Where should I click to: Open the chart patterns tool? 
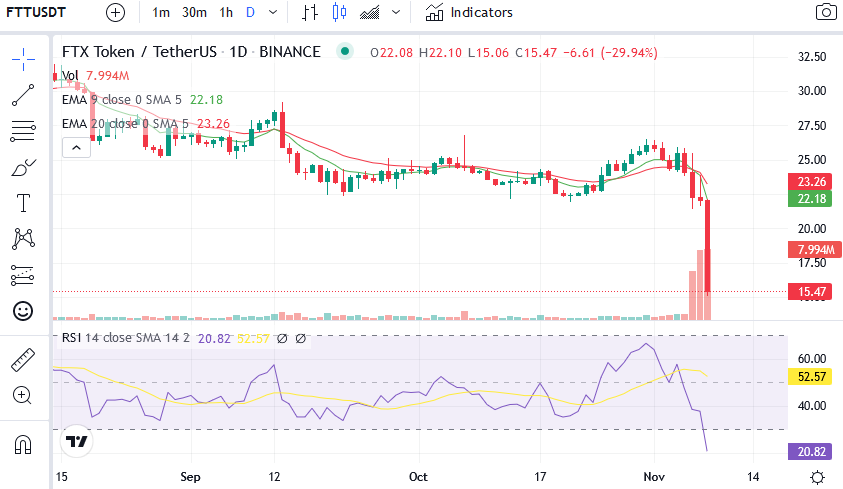(23, 239)
